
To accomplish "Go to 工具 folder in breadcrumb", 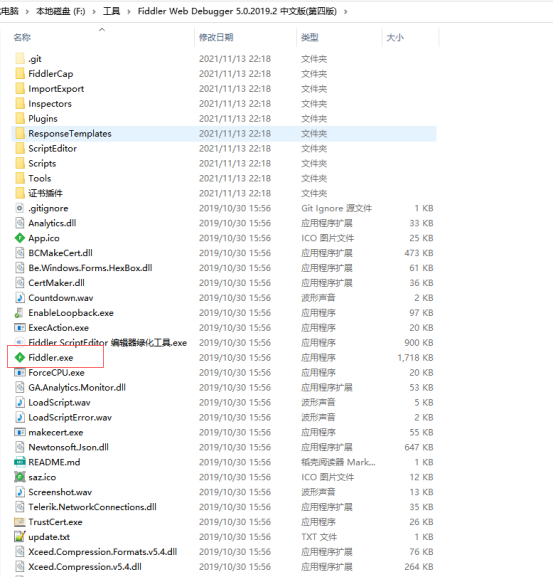I will [x=112, y=11].
